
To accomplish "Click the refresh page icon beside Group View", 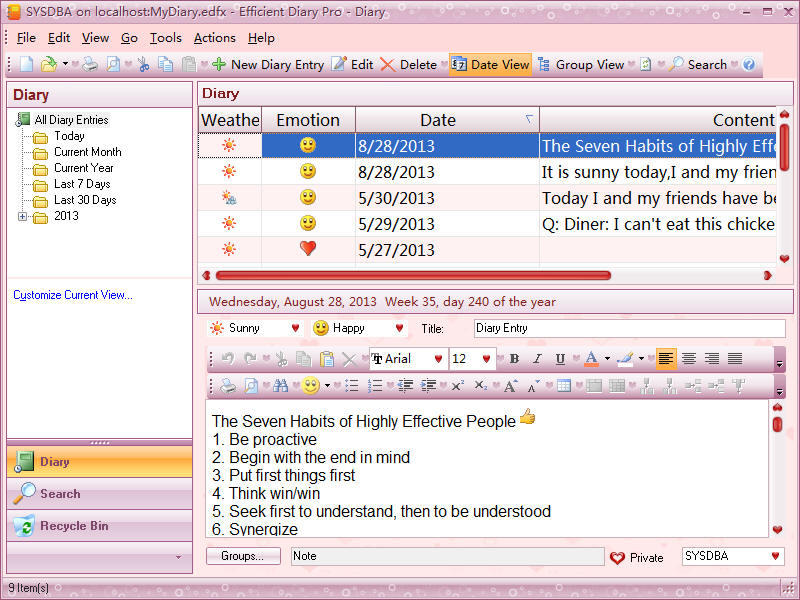I will 645,64.
